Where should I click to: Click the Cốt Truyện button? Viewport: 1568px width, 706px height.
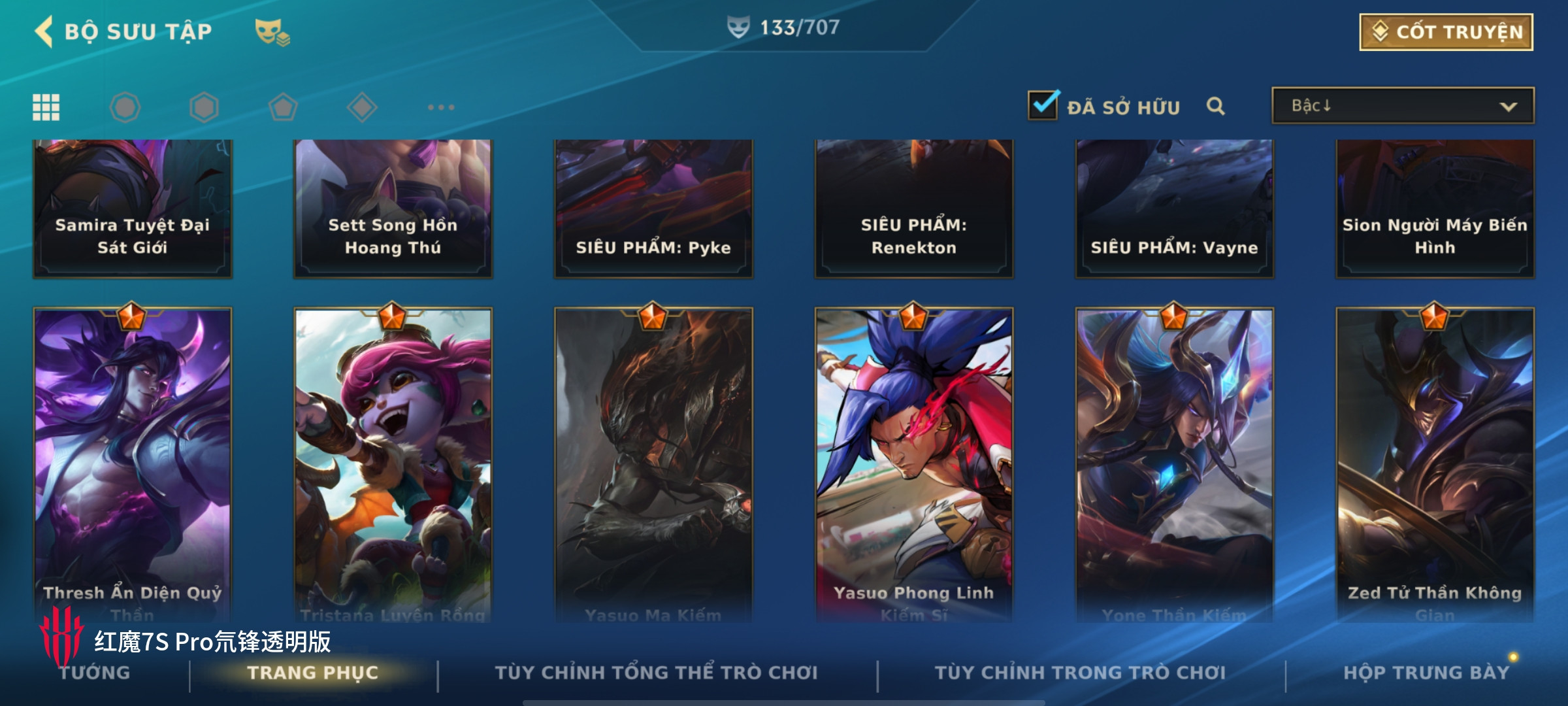(1446, 32)
